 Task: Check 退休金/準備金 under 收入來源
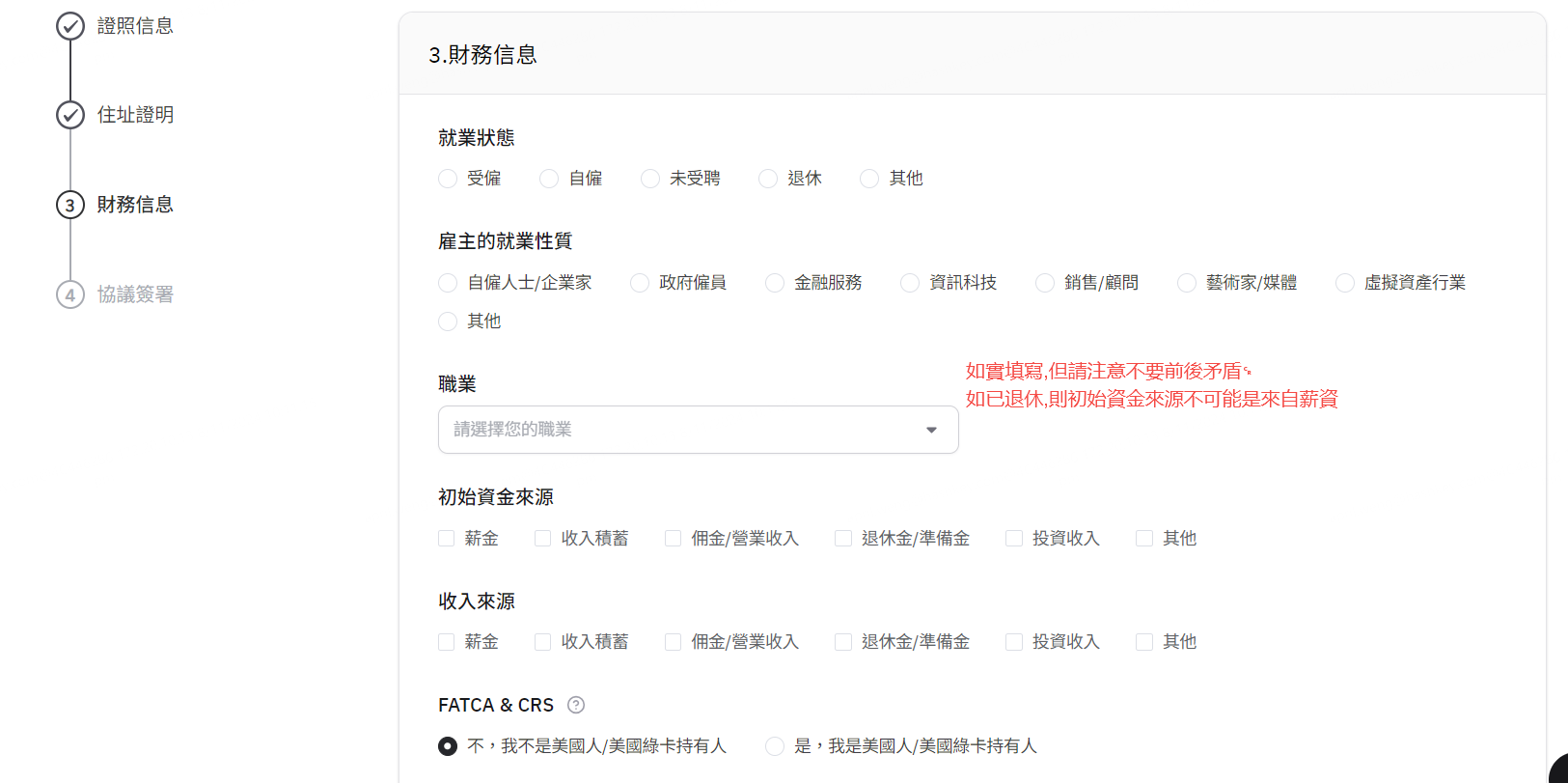point(843,642)
